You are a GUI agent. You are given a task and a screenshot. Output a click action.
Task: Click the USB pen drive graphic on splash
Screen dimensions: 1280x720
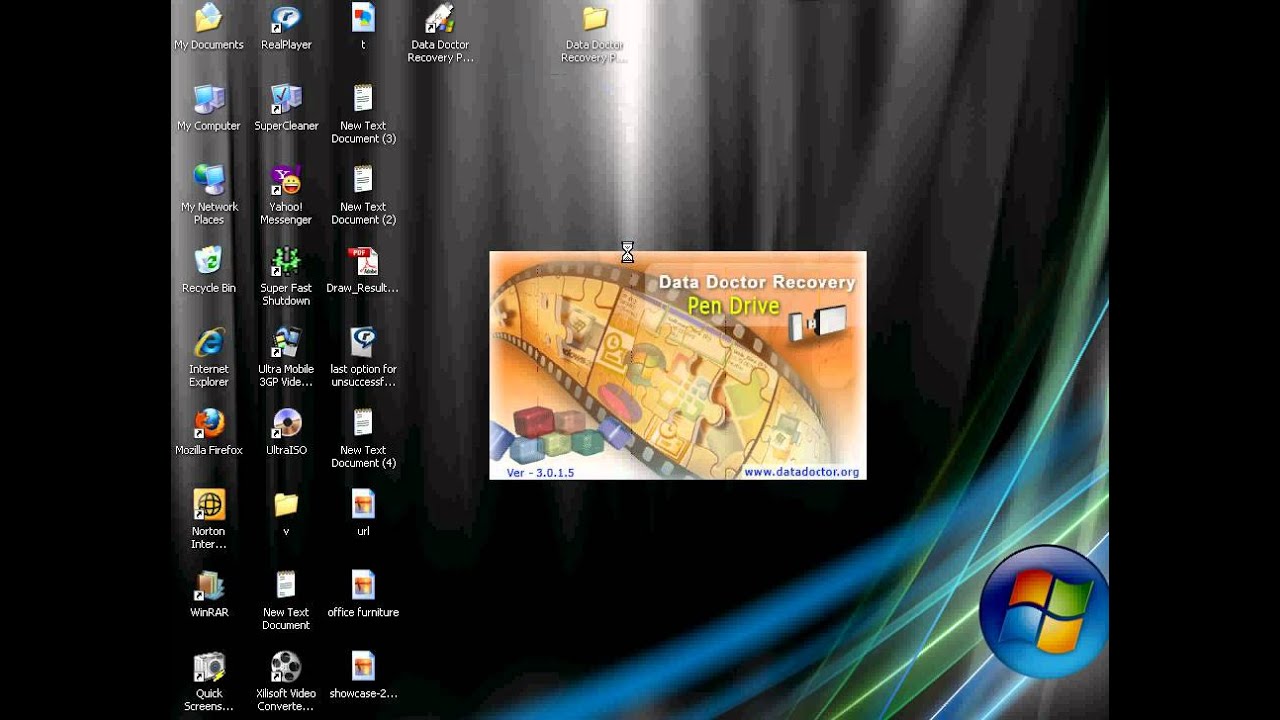[818, 323]
